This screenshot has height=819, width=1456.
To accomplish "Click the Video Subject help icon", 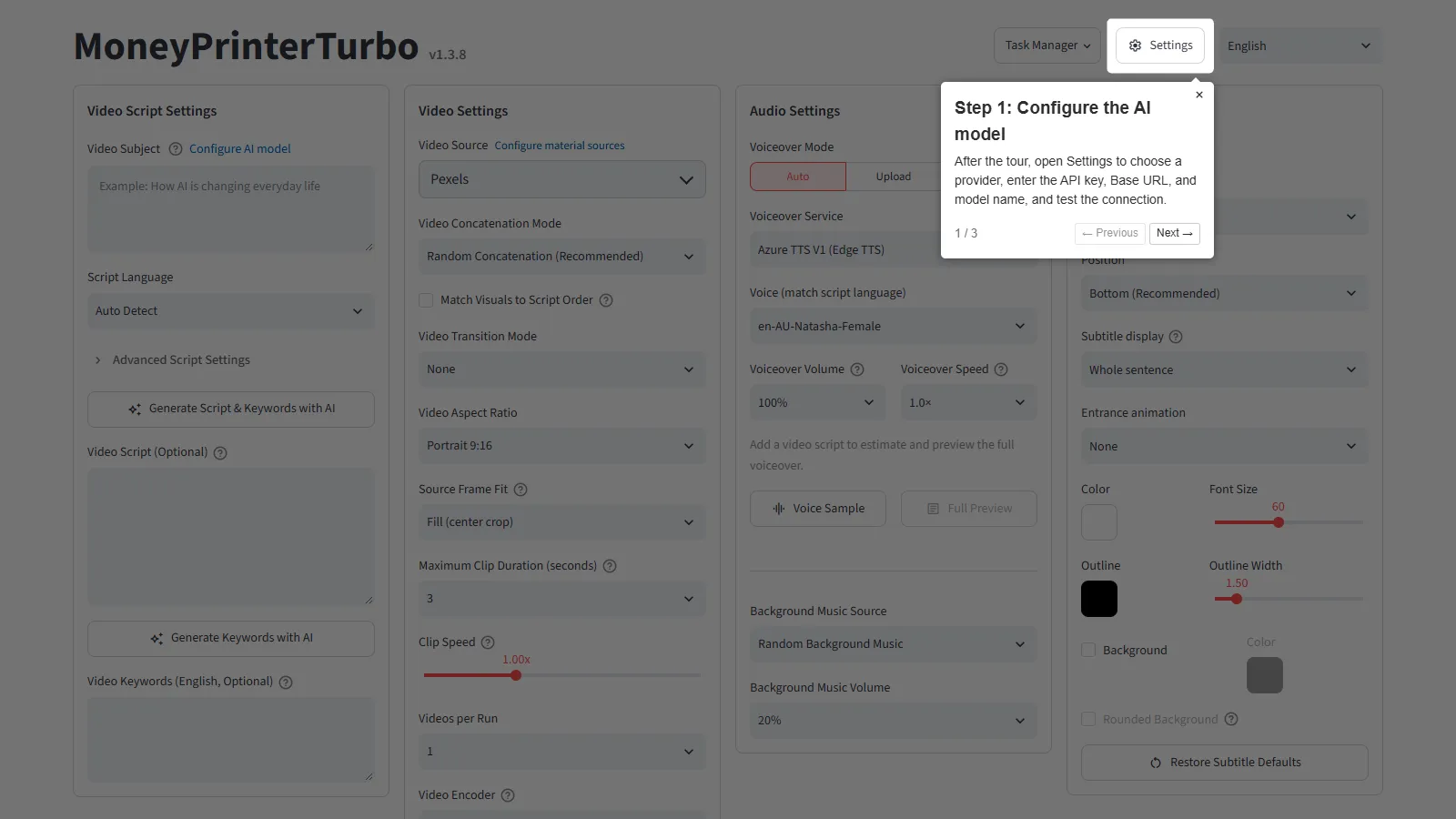I will [x=176, y=149].
